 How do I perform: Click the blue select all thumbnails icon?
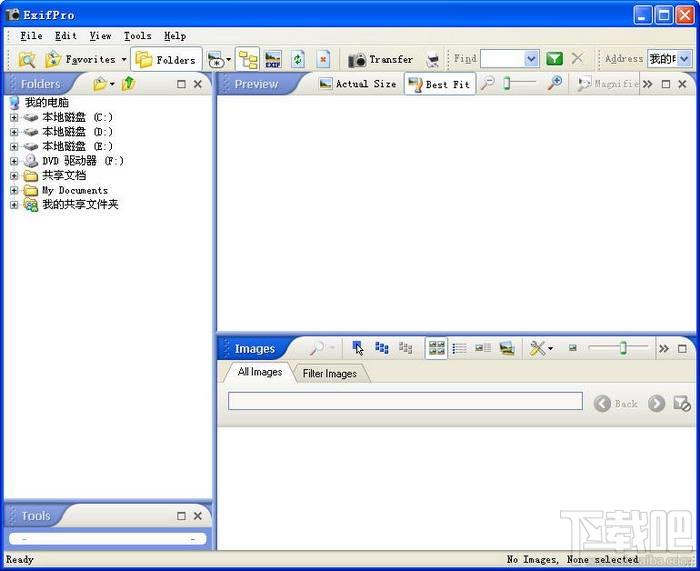(382, 347)
